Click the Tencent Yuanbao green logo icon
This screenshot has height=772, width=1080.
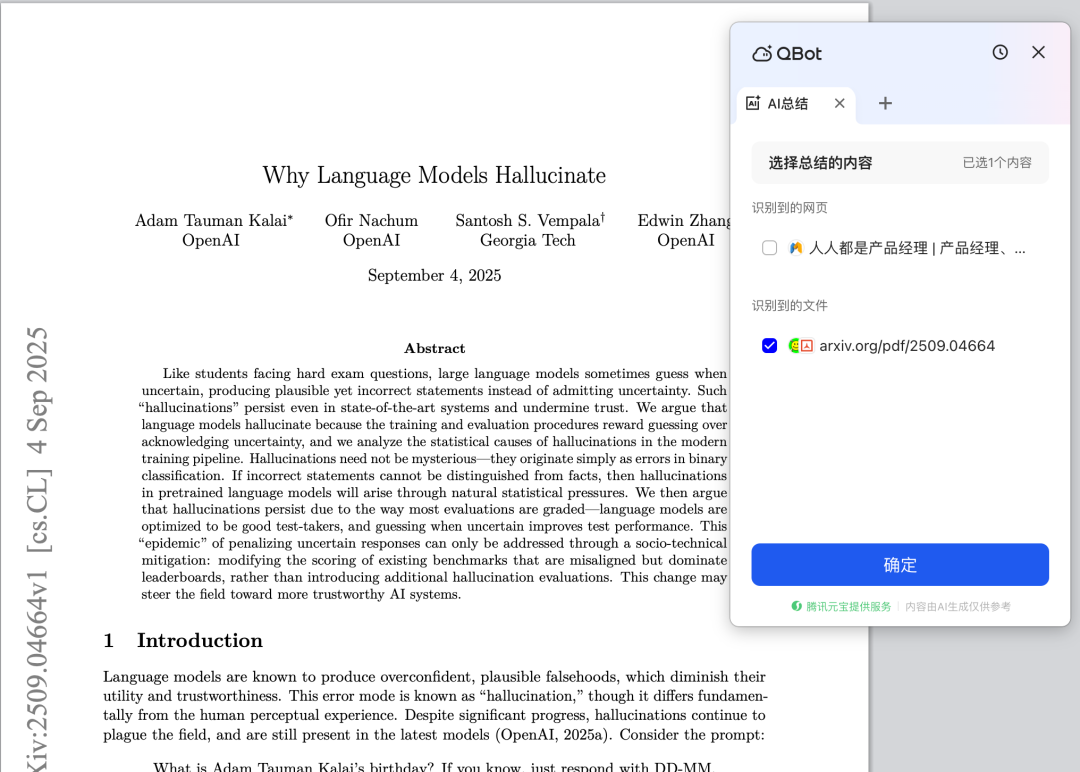click(x=797, y=606)
